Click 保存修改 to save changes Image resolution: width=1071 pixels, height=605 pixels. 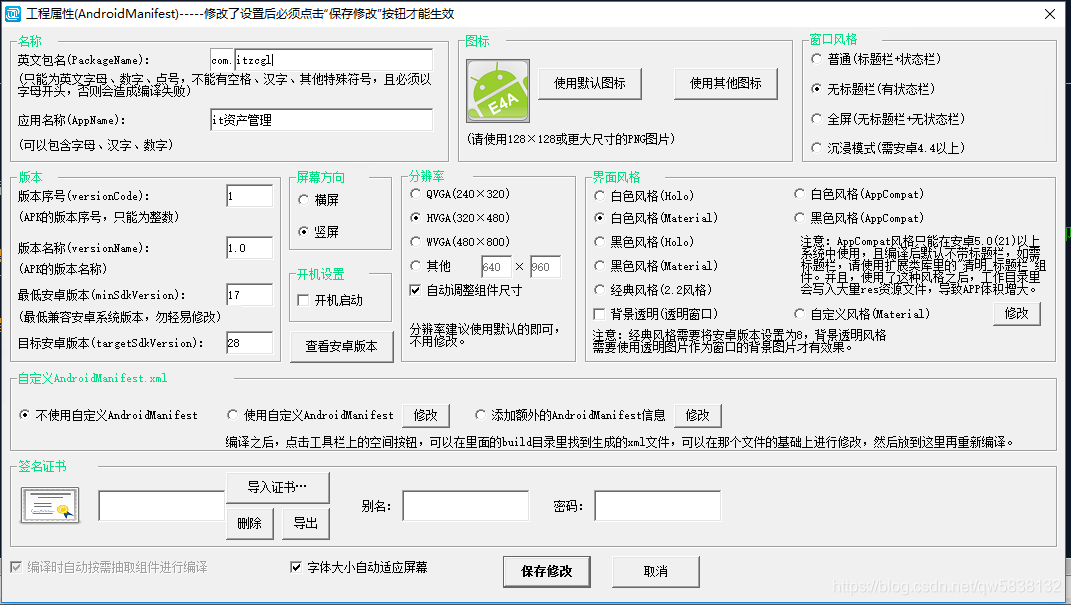pos(546,572)
